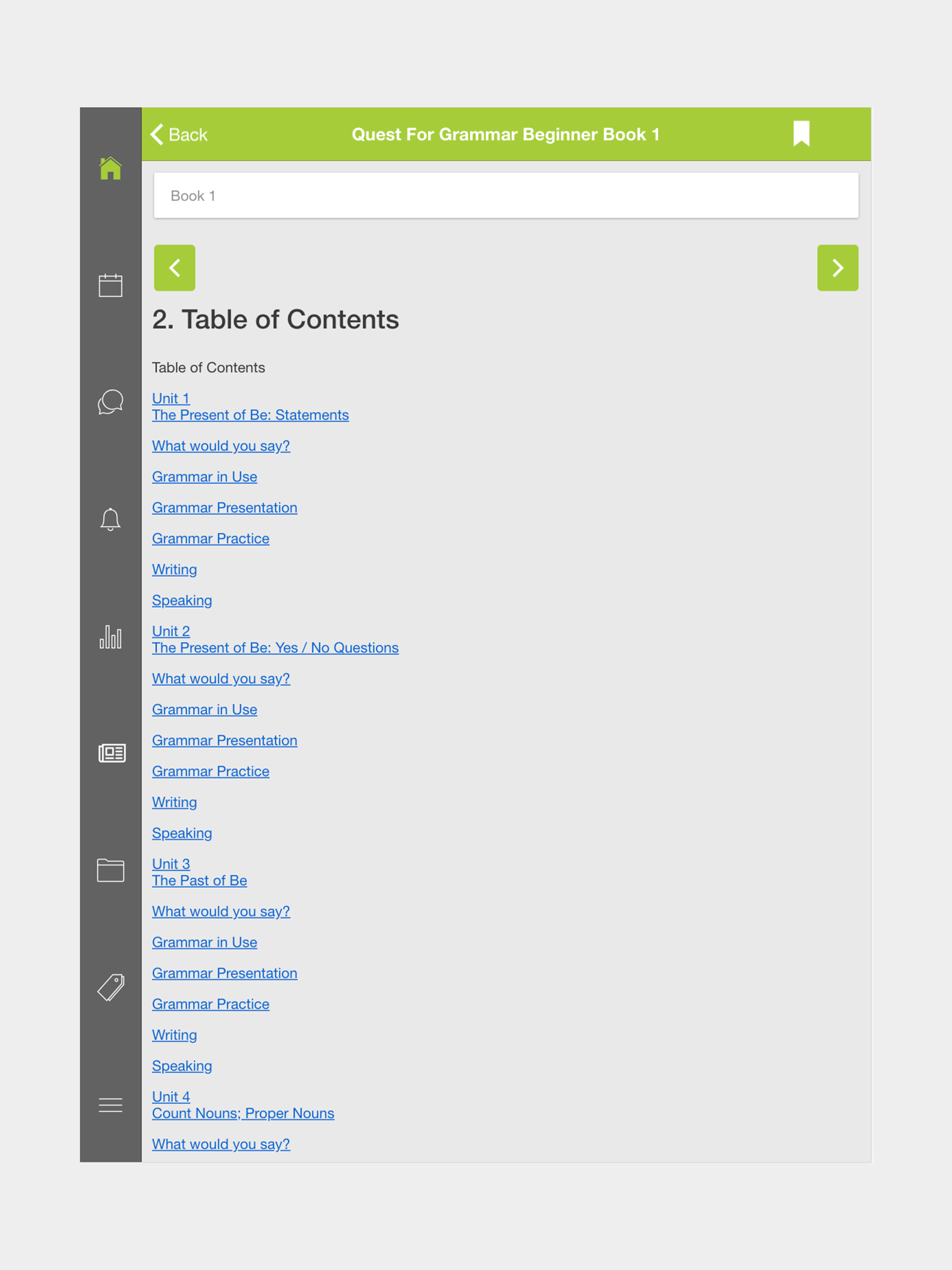The height and width of the screenshot is (1270, 952).
Task: Open the hamburger menu icon
Action: point(110,1105)
